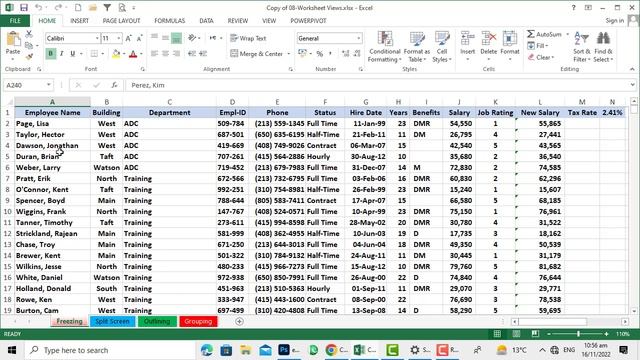Image resolution: width=640 pixels, height=360 pixels.
Task: Click the AutoSum sigma button
Action: pyautogui.click(x=544, y=34)
